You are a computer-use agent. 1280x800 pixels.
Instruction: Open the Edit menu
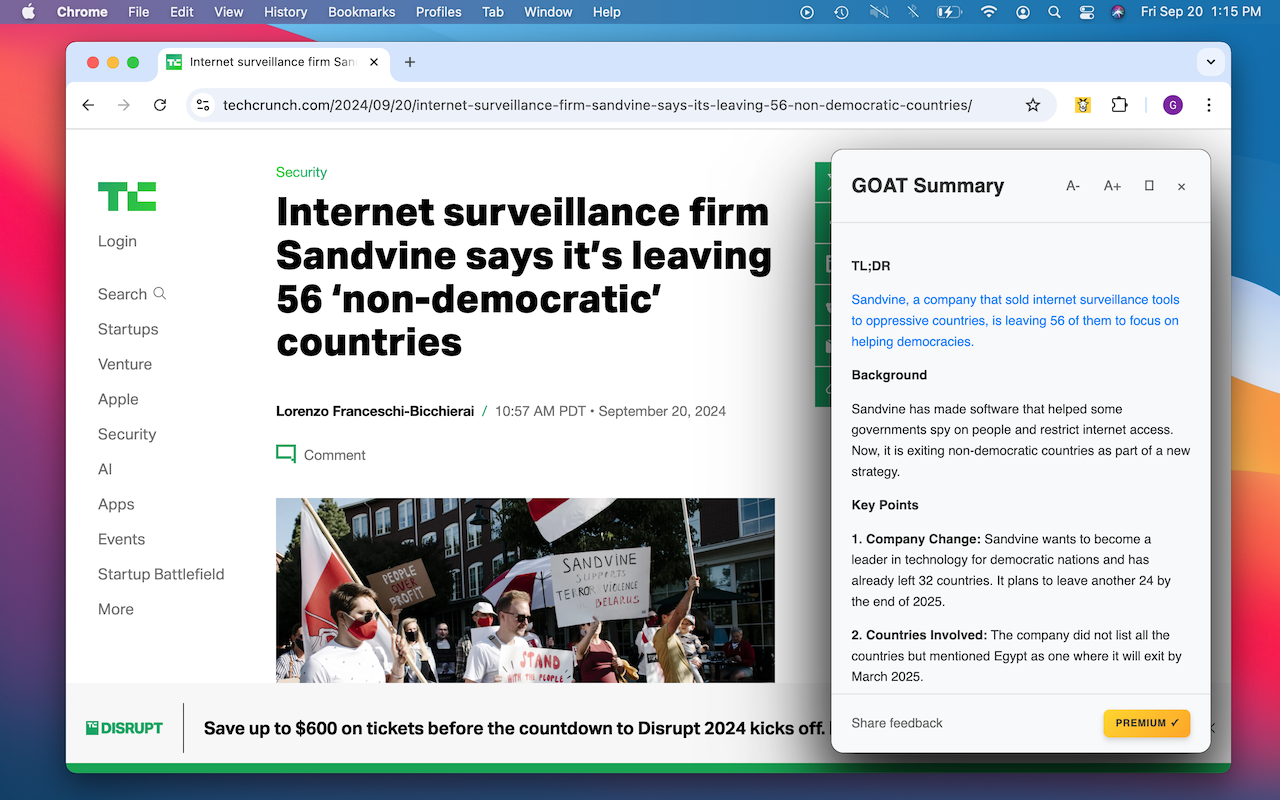click(182, 12)
